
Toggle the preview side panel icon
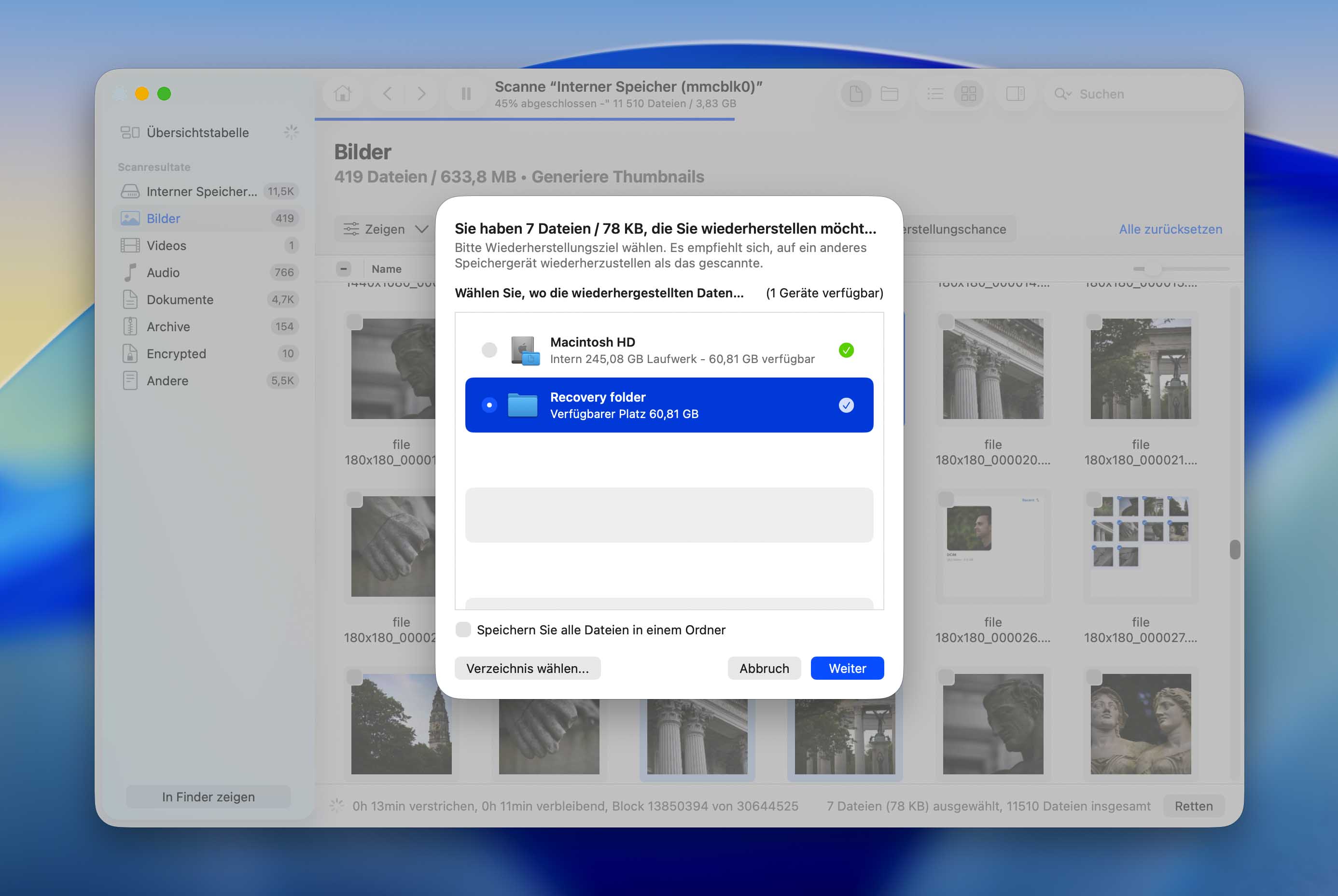tap(1015, 93)
